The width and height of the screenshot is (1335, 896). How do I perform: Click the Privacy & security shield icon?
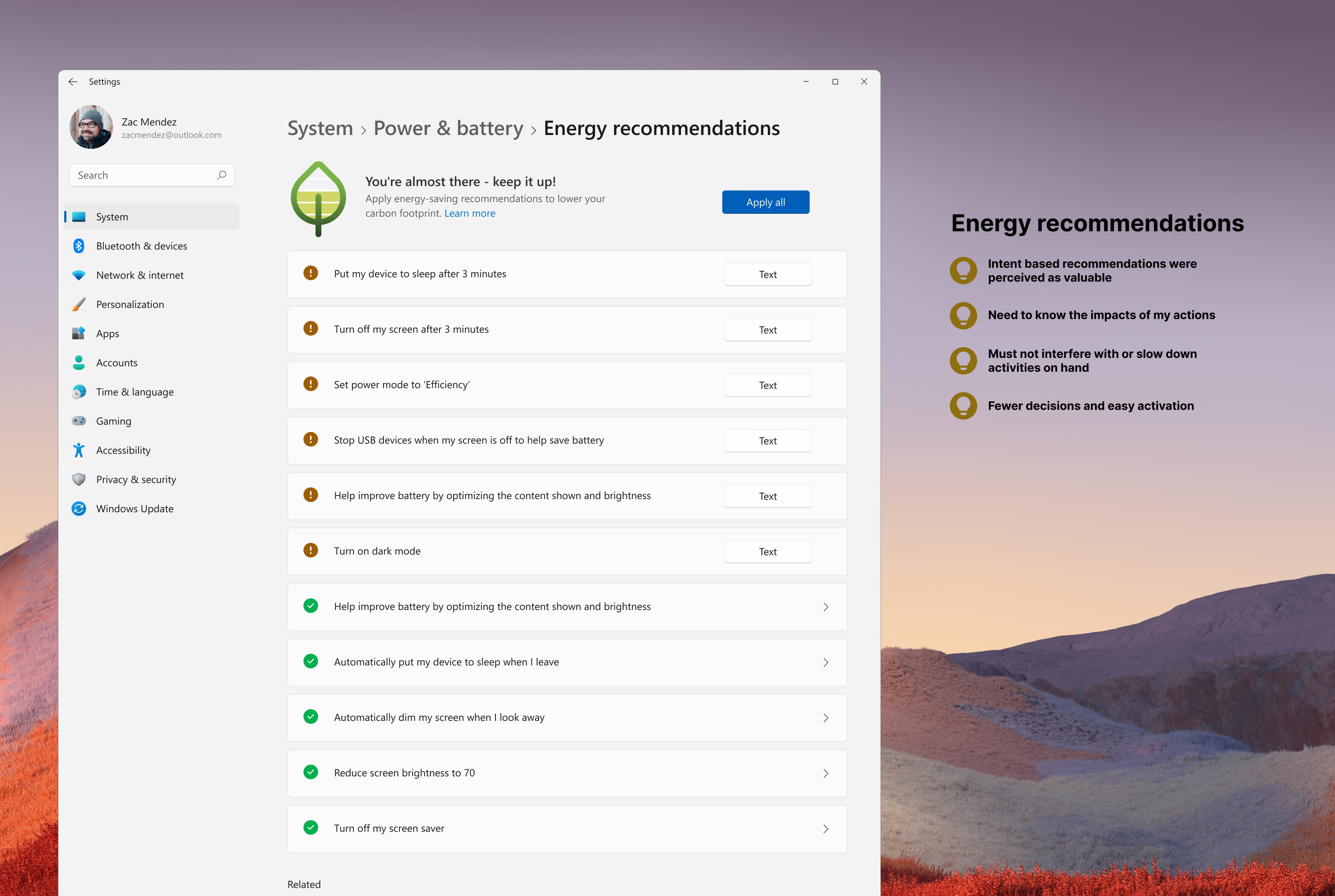[79, 479]
